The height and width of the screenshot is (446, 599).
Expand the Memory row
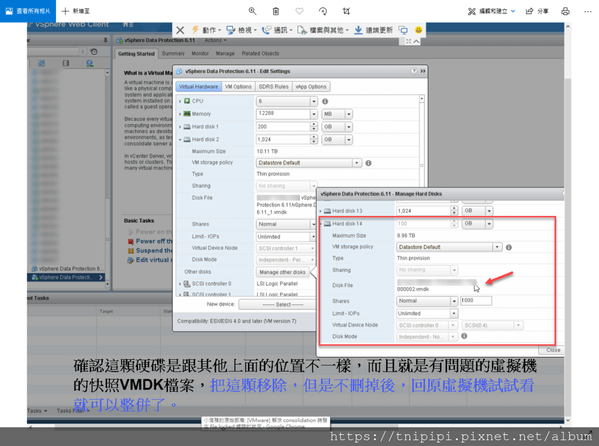[180, 114]
